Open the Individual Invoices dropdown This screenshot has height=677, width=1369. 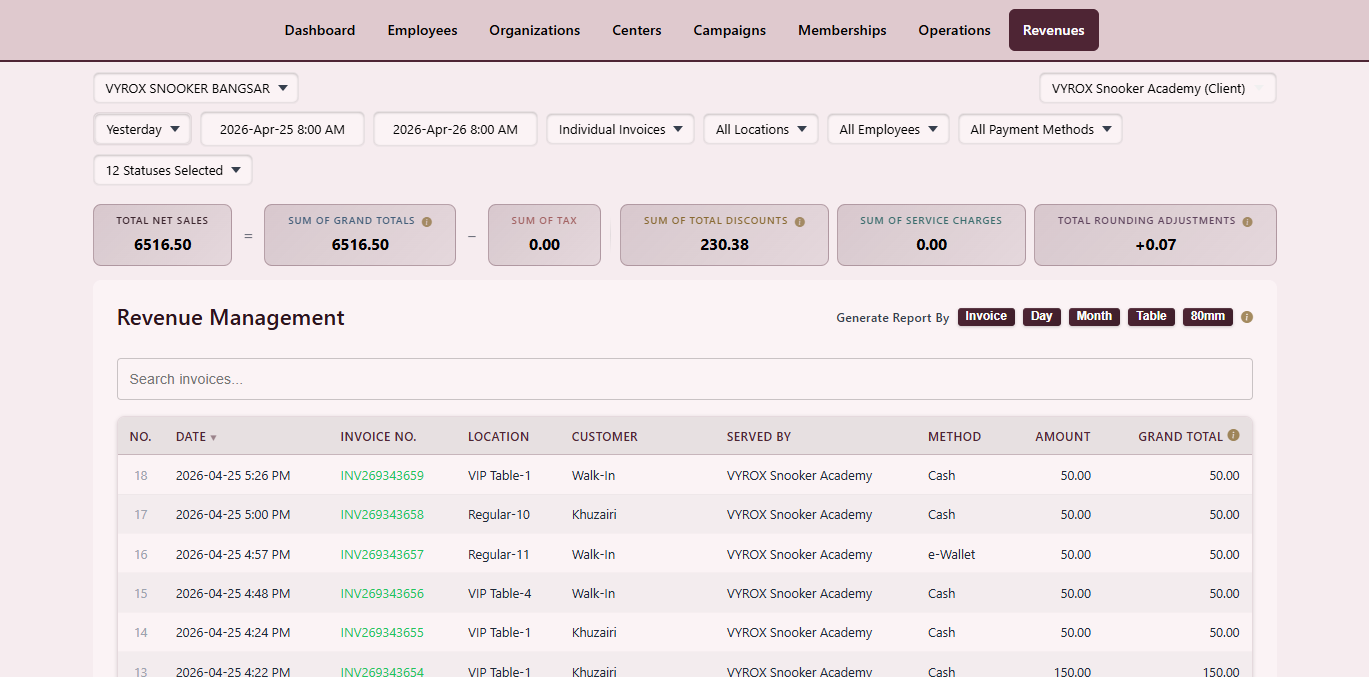(620, 129)
